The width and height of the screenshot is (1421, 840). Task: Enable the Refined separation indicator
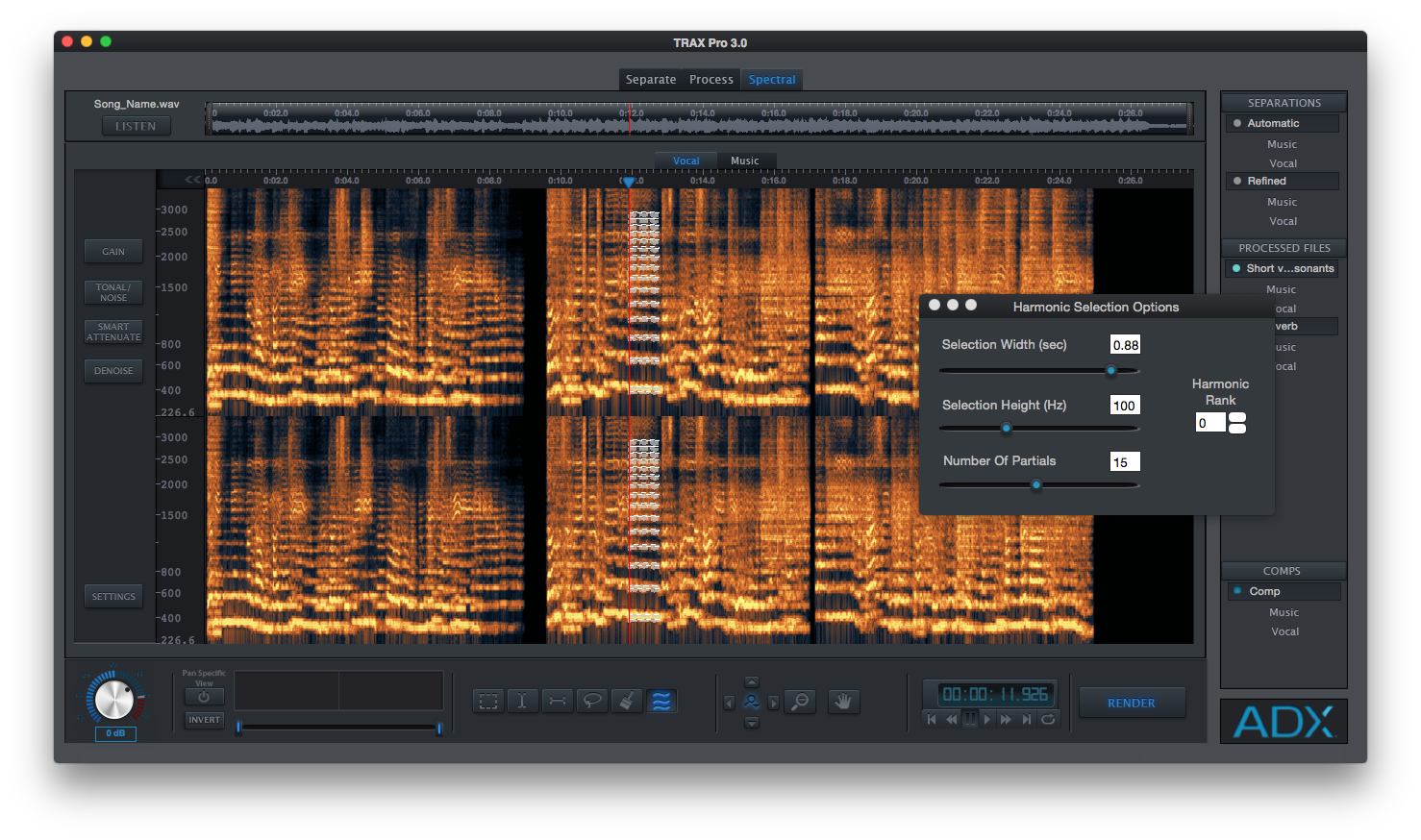click(x=1237, y=181)
